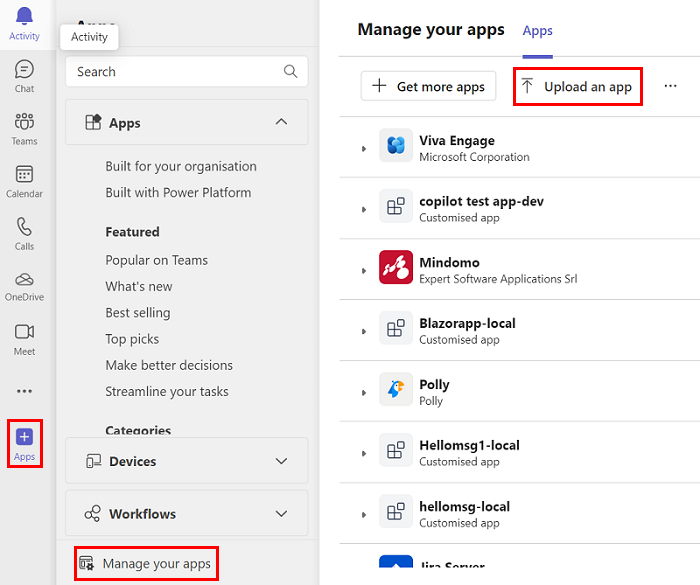The width and height of the screenshot is (700, 585).
Task: Click the Viva Engage app icon
Action: point(396,145)
